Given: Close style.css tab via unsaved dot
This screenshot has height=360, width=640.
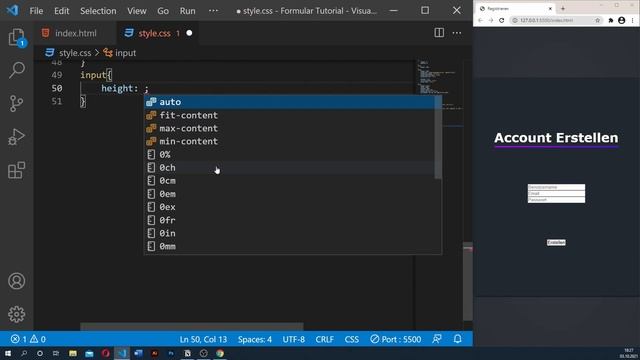Looking at the screenshot, I should [x=189, y=33].
